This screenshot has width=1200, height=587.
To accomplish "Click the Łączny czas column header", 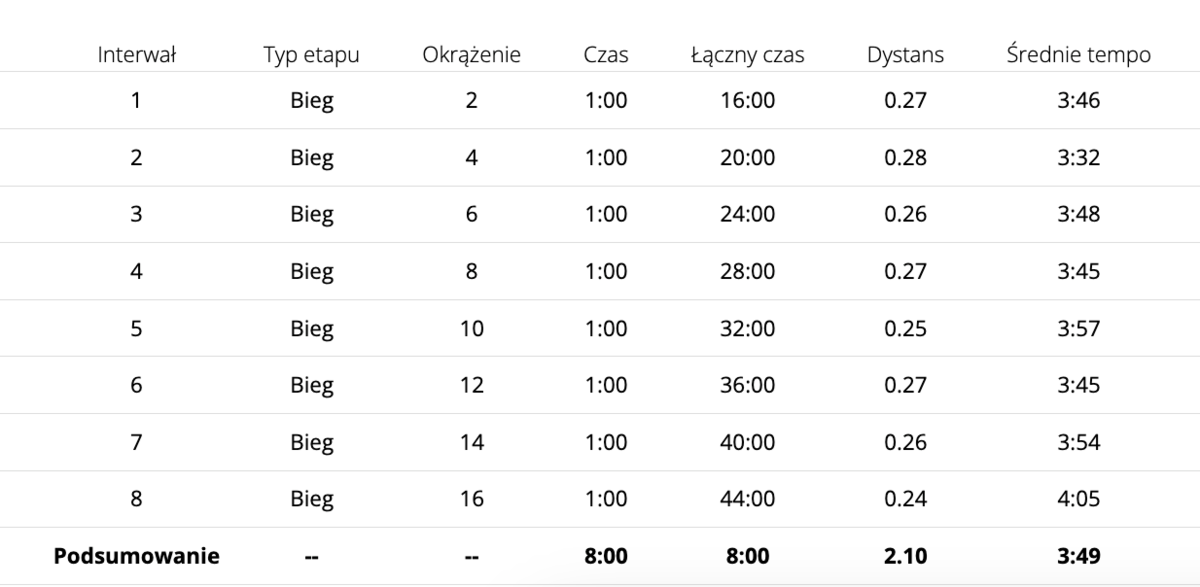I will point(747,55).
